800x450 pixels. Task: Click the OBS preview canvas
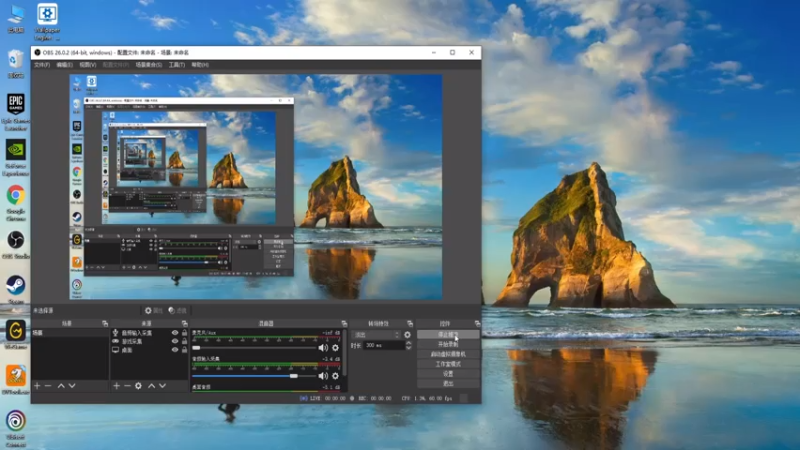(x=256, y=187)
